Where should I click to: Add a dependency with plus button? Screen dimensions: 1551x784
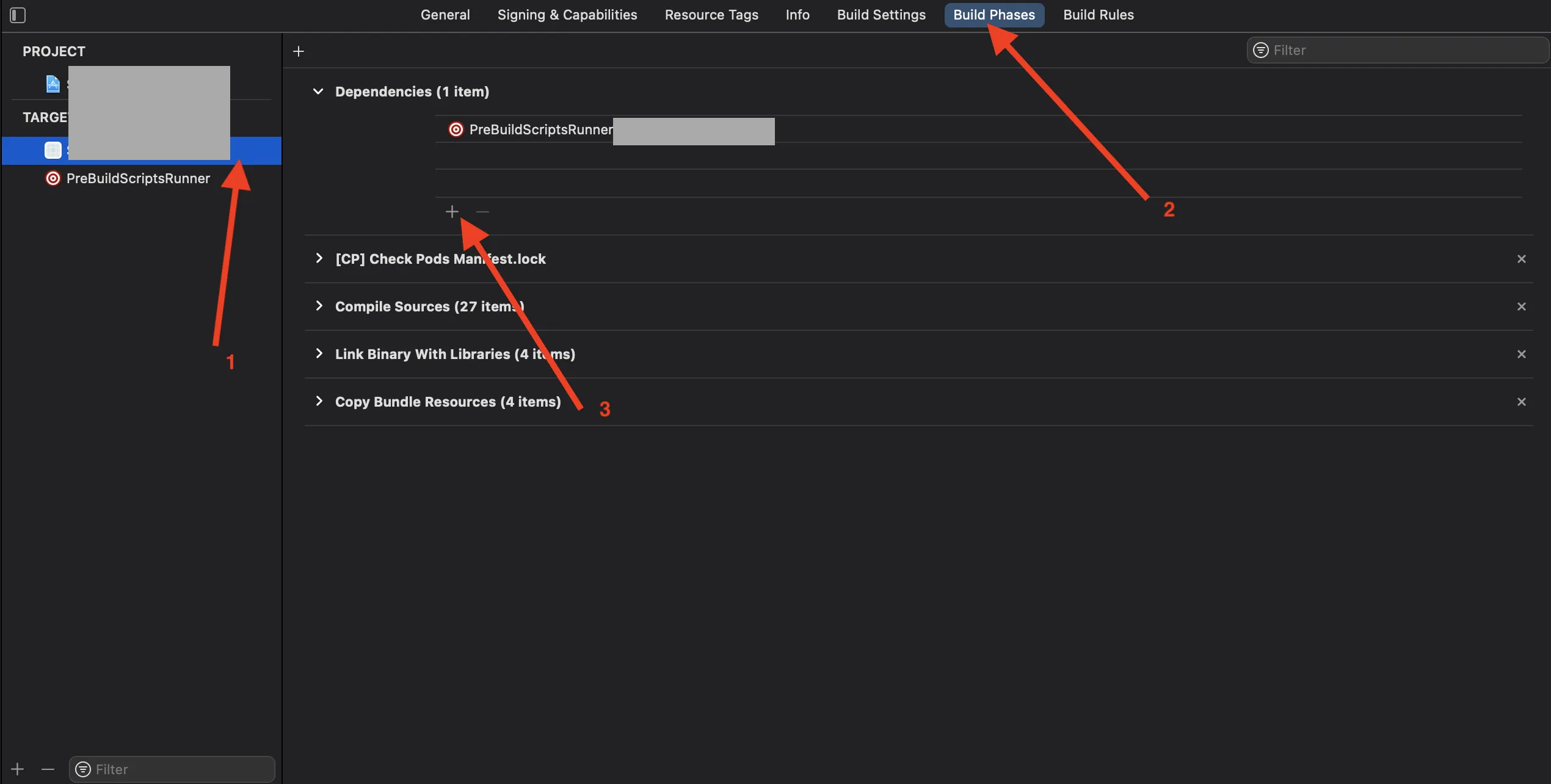(452, 212)
